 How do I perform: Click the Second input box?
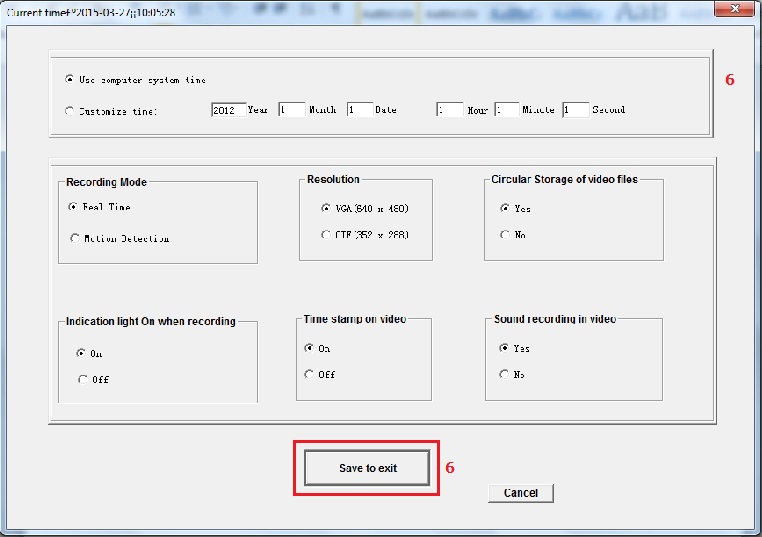(575, 110)
